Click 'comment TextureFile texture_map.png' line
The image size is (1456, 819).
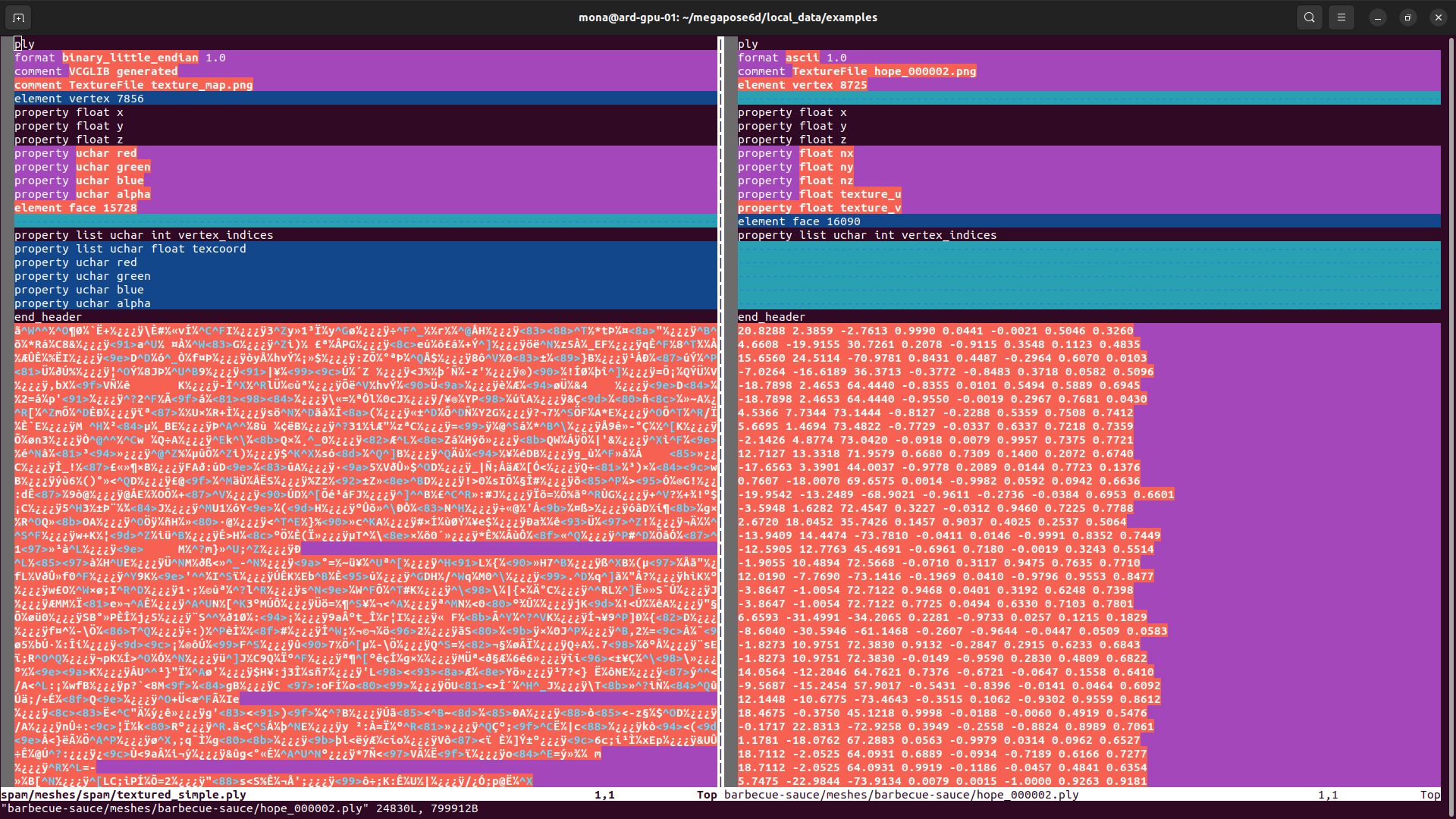(133, 85)
